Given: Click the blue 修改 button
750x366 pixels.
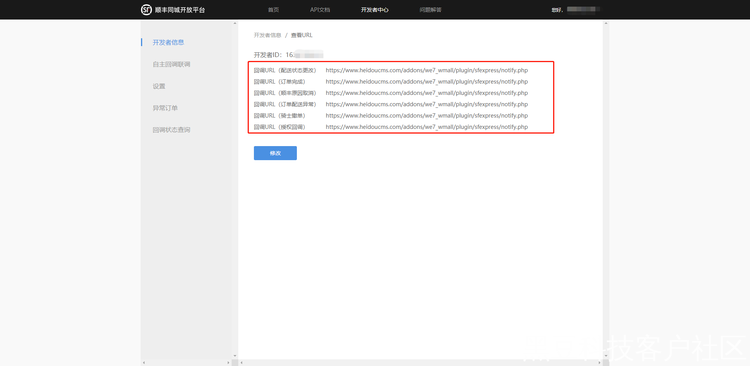Looking at the screenshot, I should coord(275,153).
